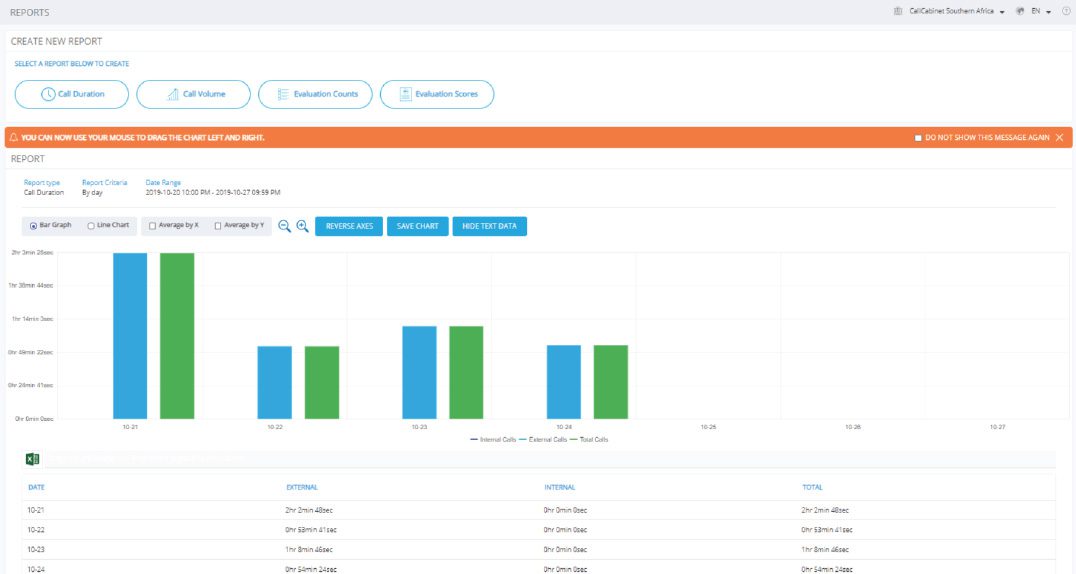Click the zoom in magnifier icon
The width and height of the screenshot is (1076, 574).
pos(302,226)
